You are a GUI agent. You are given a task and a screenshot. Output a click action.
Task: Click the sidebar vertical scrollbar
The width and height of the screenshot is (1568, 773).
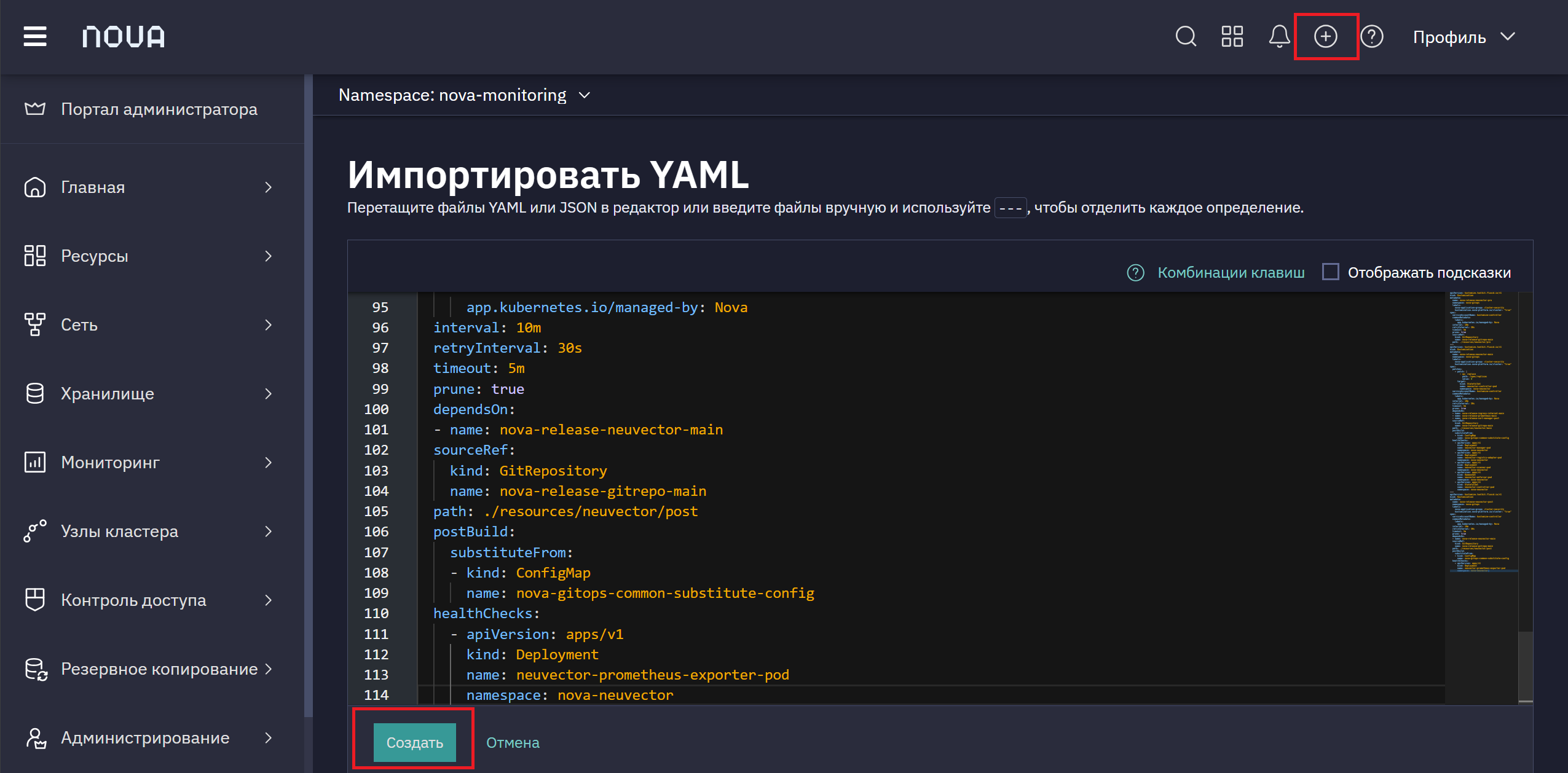[x=309, y=395]
